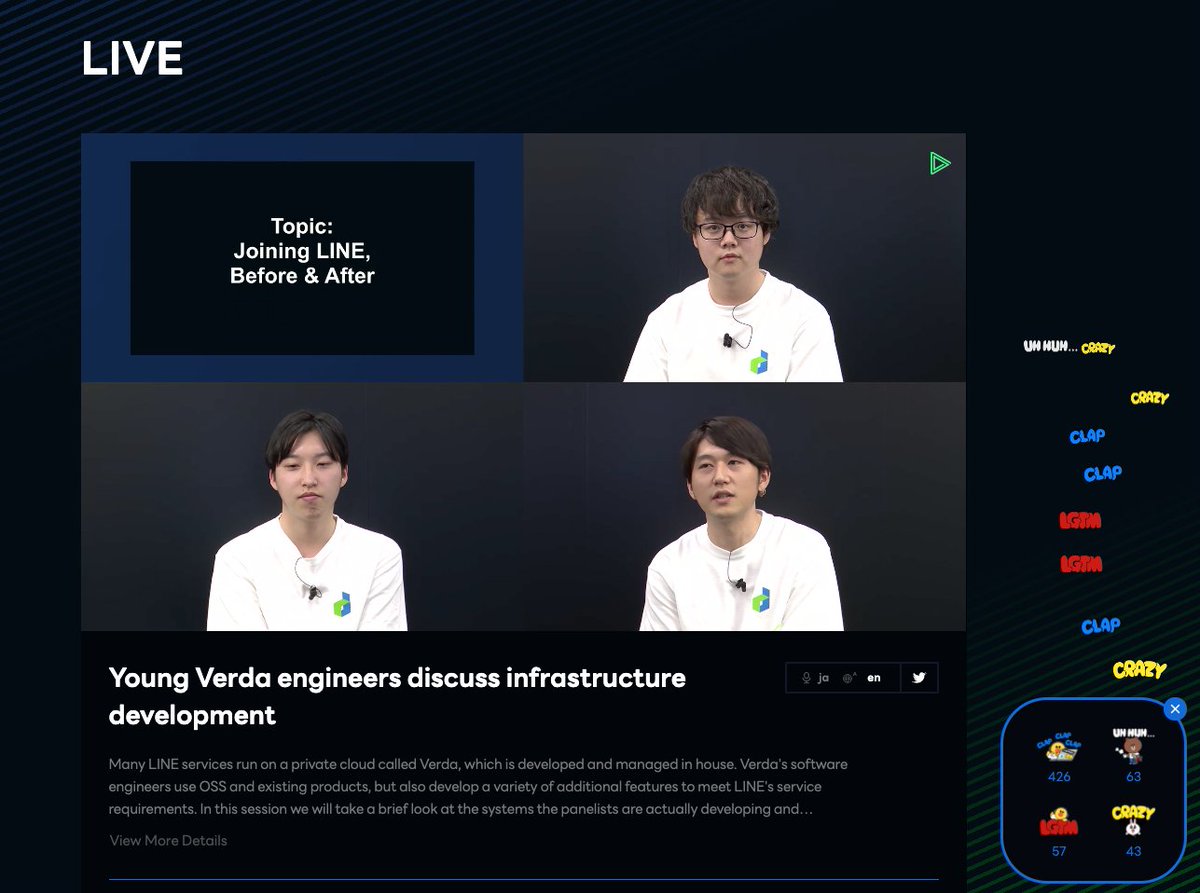Click the session title heading
1200x893 pixels.
click(x=397, y=696)
